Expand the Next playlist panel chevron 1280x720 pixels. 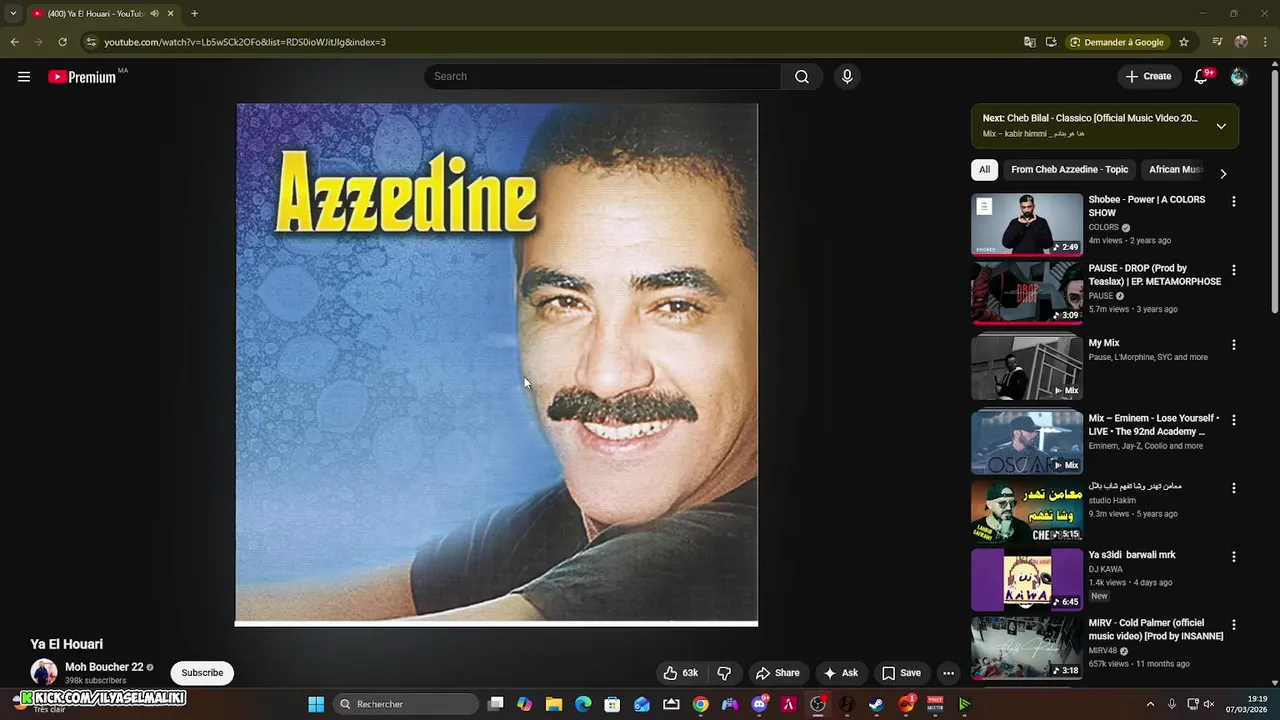click(1221, 126)
